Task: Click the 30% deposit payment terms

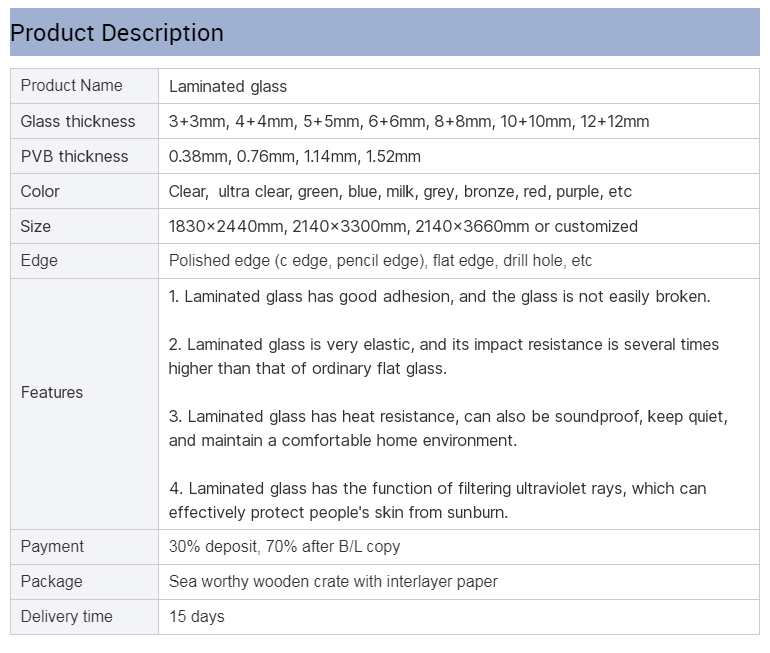Action: 284,546
